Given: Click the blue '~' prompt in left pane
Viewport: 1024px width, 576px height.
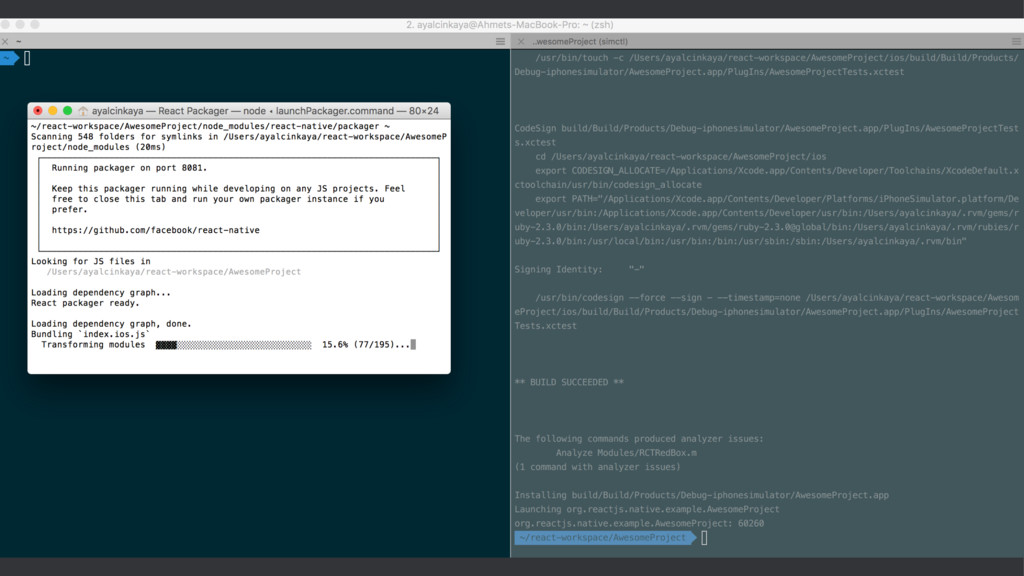Looking at the screenshot, I should pyautogui.click(x=9, y=58).
